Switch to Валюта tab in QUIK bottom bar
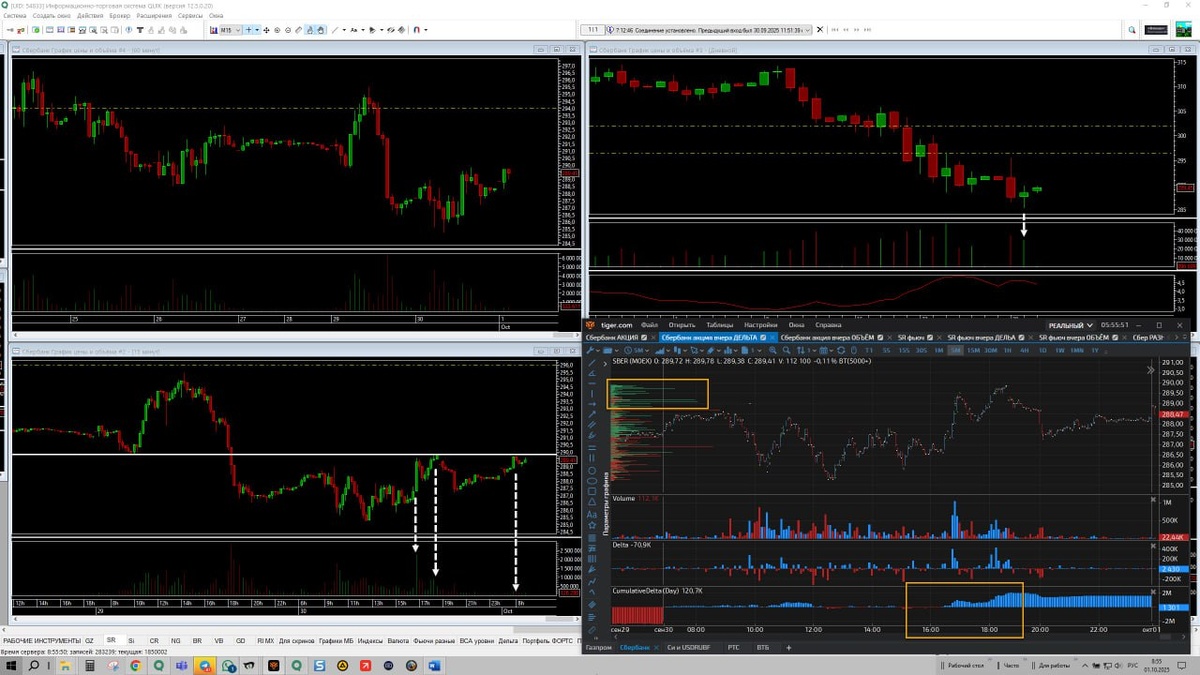 click(x=398, y=640)
